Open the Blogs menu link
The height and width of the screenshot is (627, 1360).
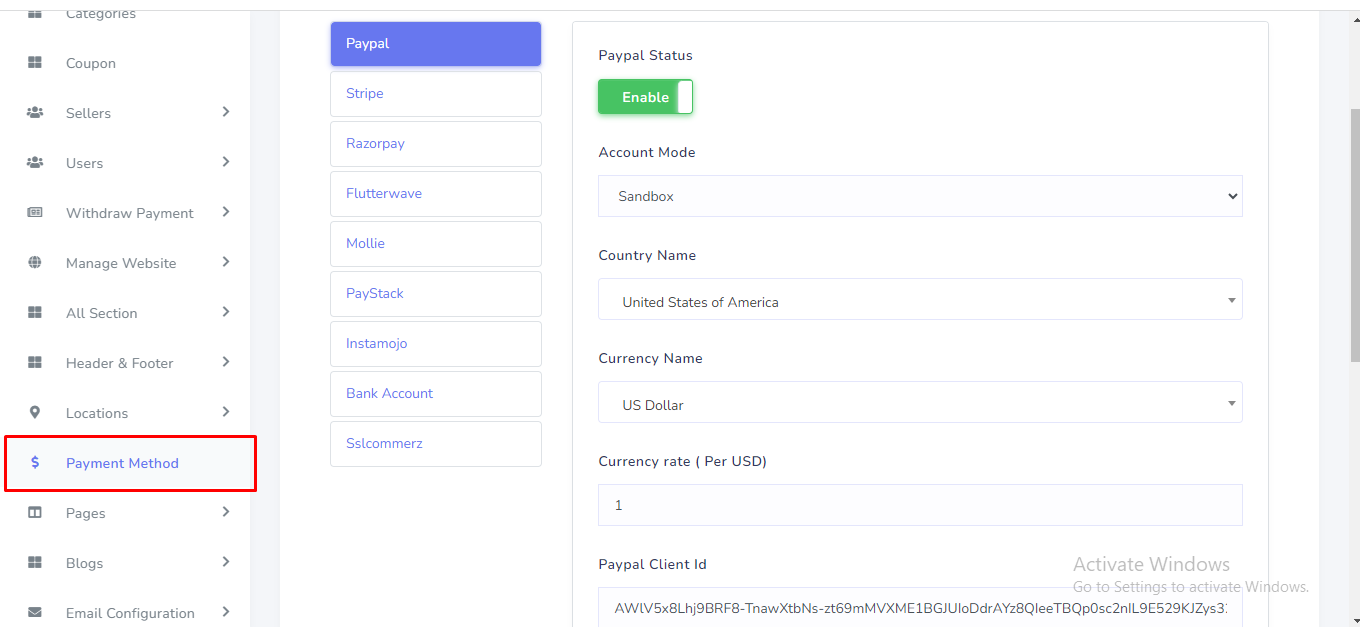point(85,563)
